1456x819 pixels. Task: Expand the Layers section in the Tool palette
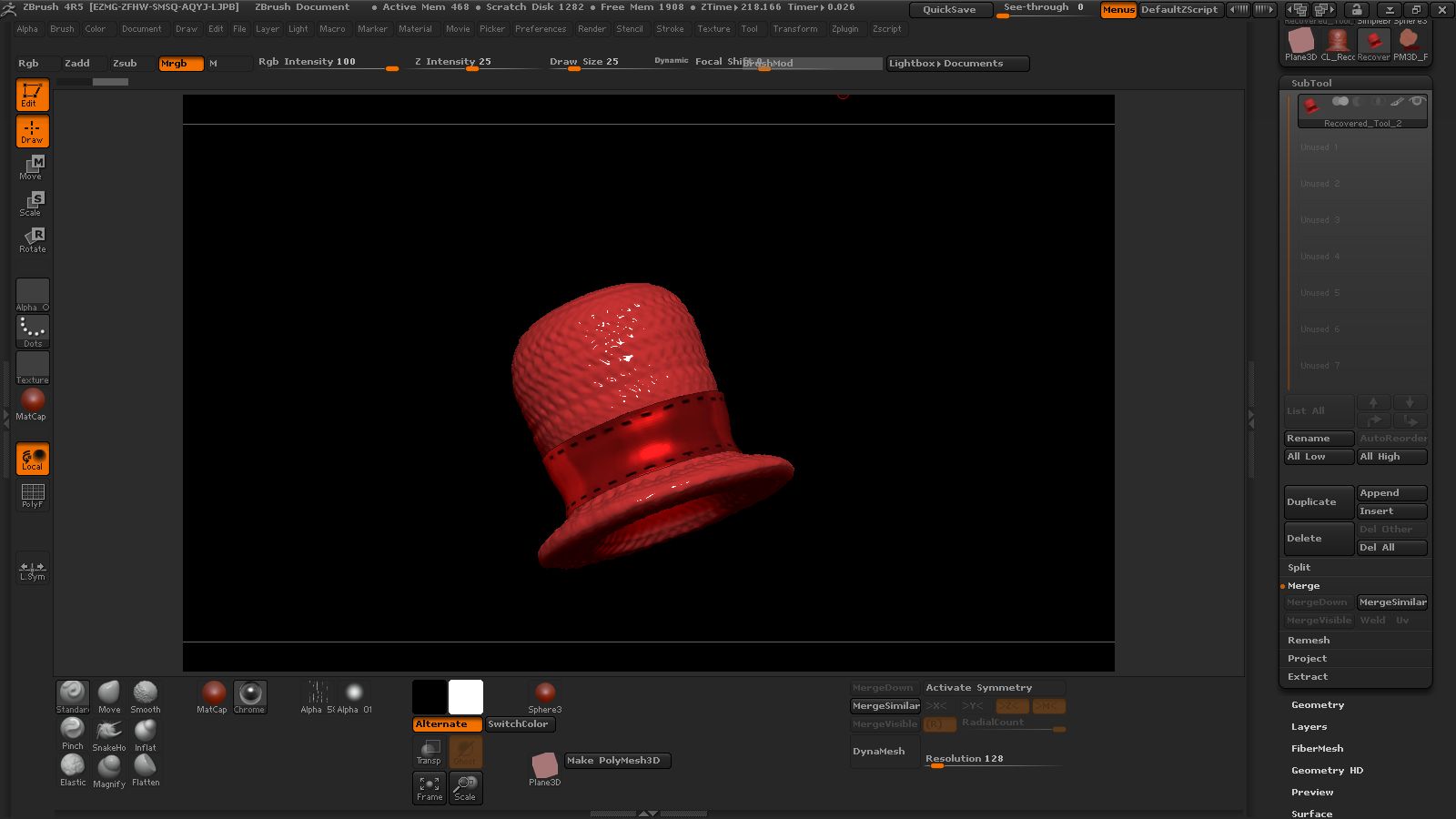point(1309,726)
